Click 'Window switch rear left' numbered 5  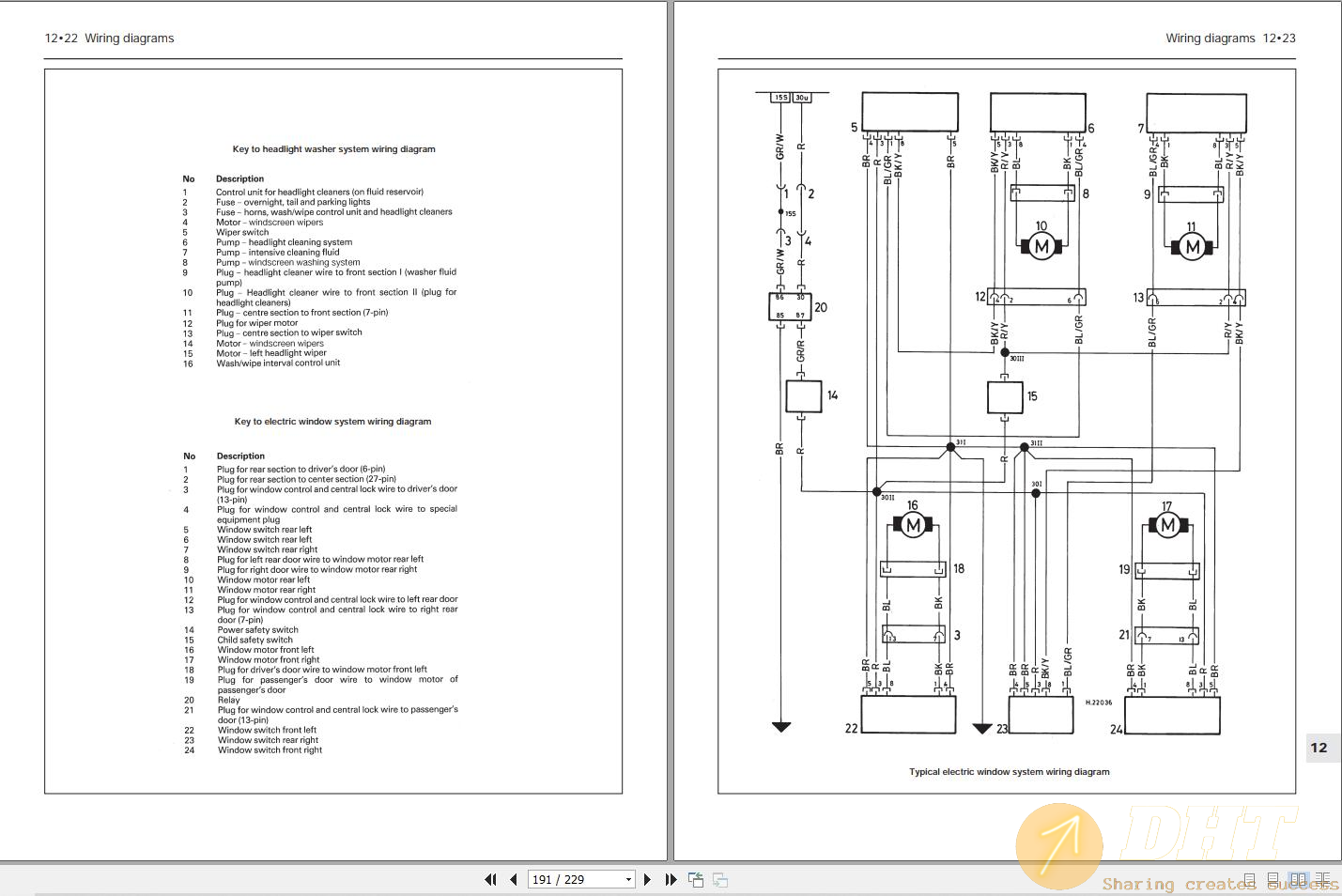265,530
